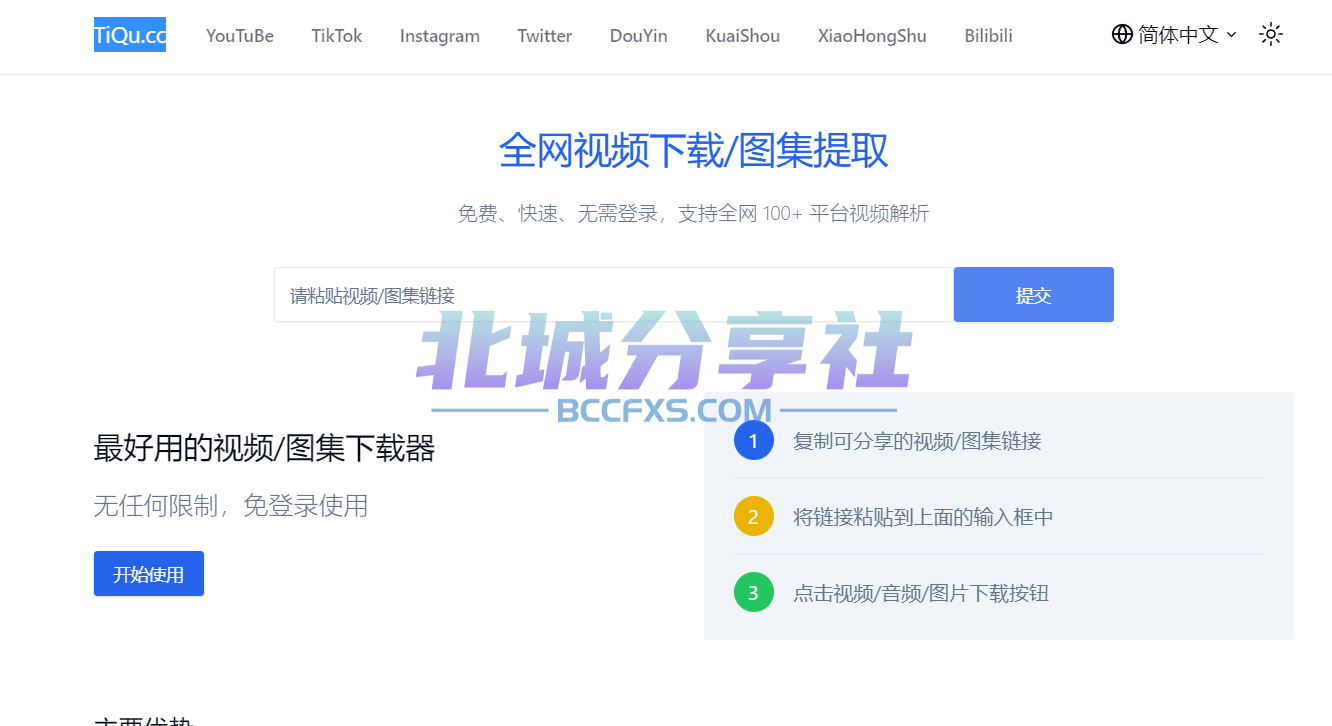
Task: Open the DouYin nav link
Action: pyautogui.click(x=639, y=36)
